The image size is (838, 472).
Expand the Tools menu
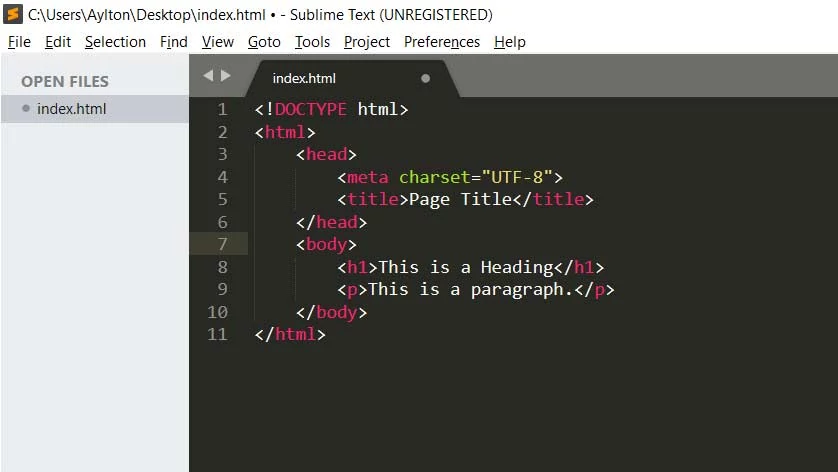click(312, 42)
